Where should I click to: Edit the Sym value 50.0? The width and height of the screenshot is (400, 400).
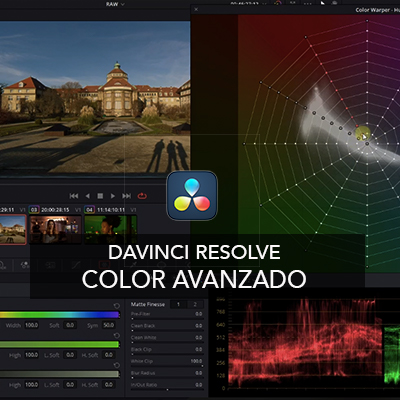(108, 325)
